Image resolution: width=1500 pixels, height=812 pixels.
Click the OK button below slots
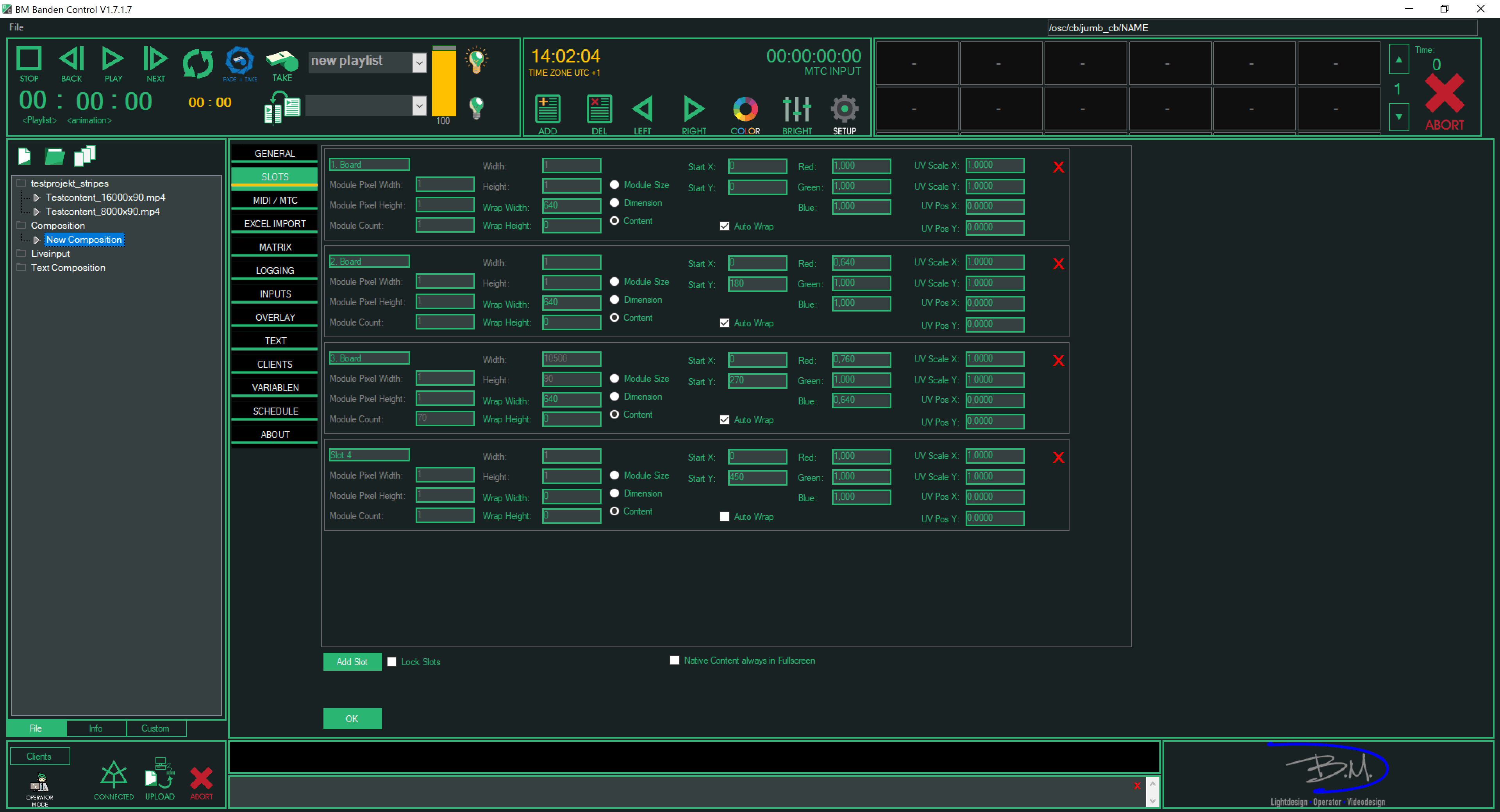(x=352, y=718)
